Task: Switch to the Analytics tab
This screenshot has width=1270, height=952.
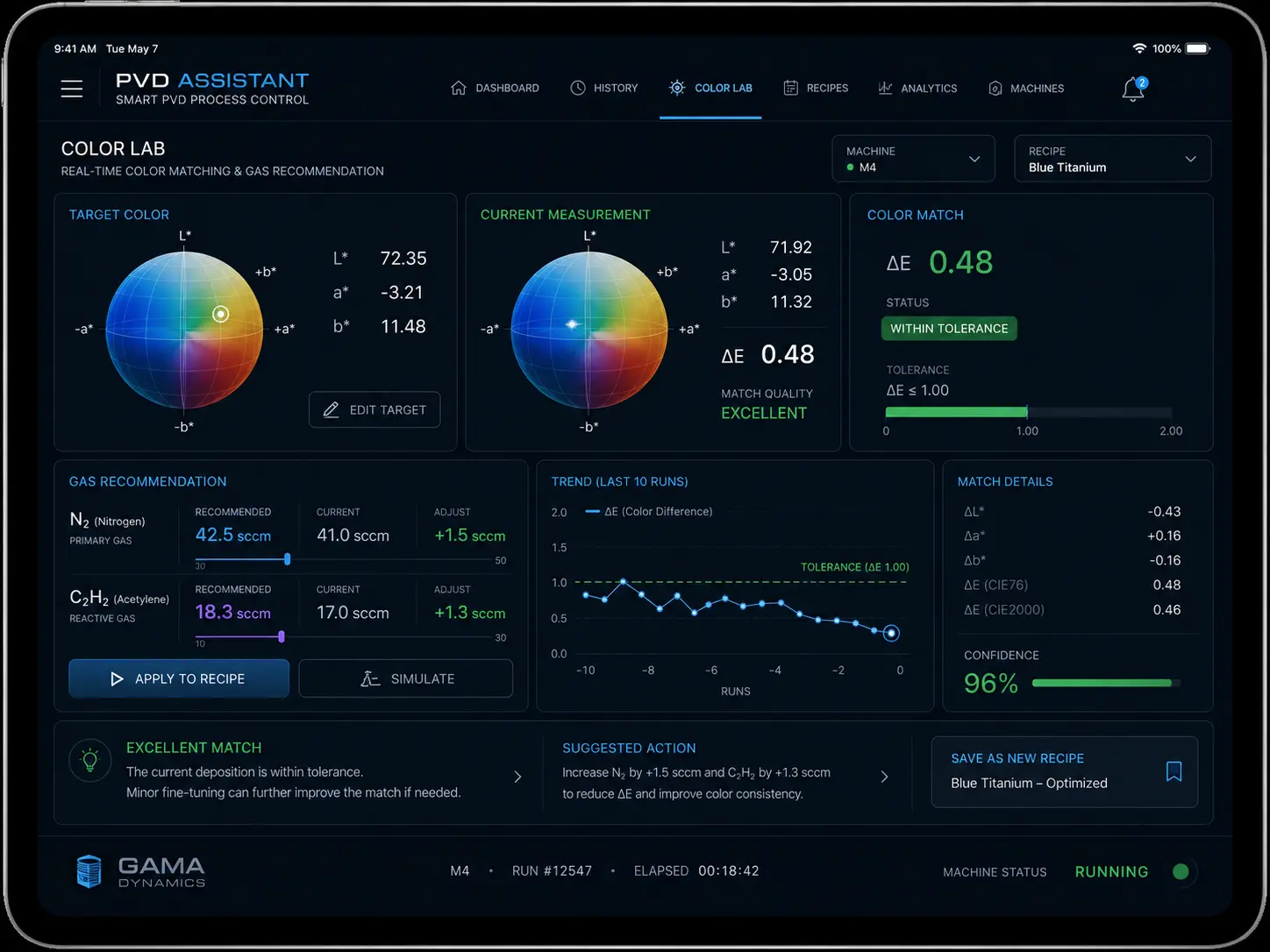Action: tap(917, 89)
